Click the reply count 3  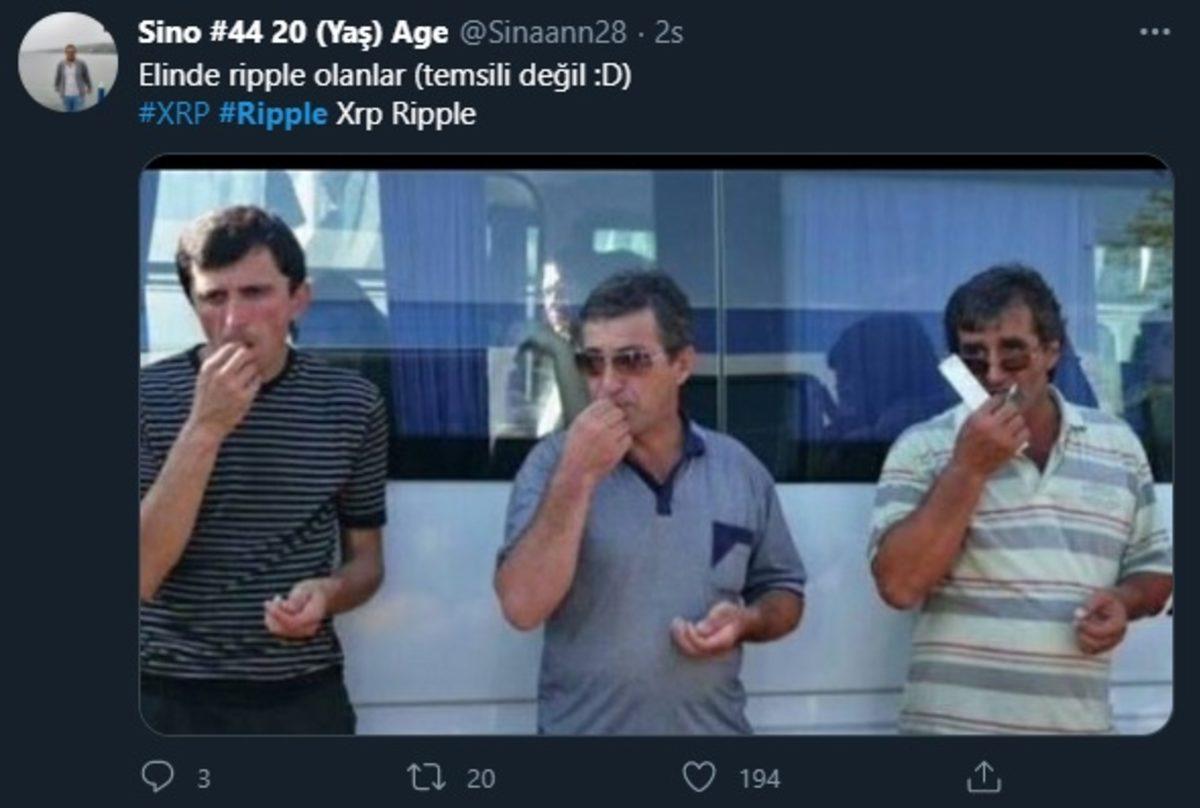[x=203, y=778]
